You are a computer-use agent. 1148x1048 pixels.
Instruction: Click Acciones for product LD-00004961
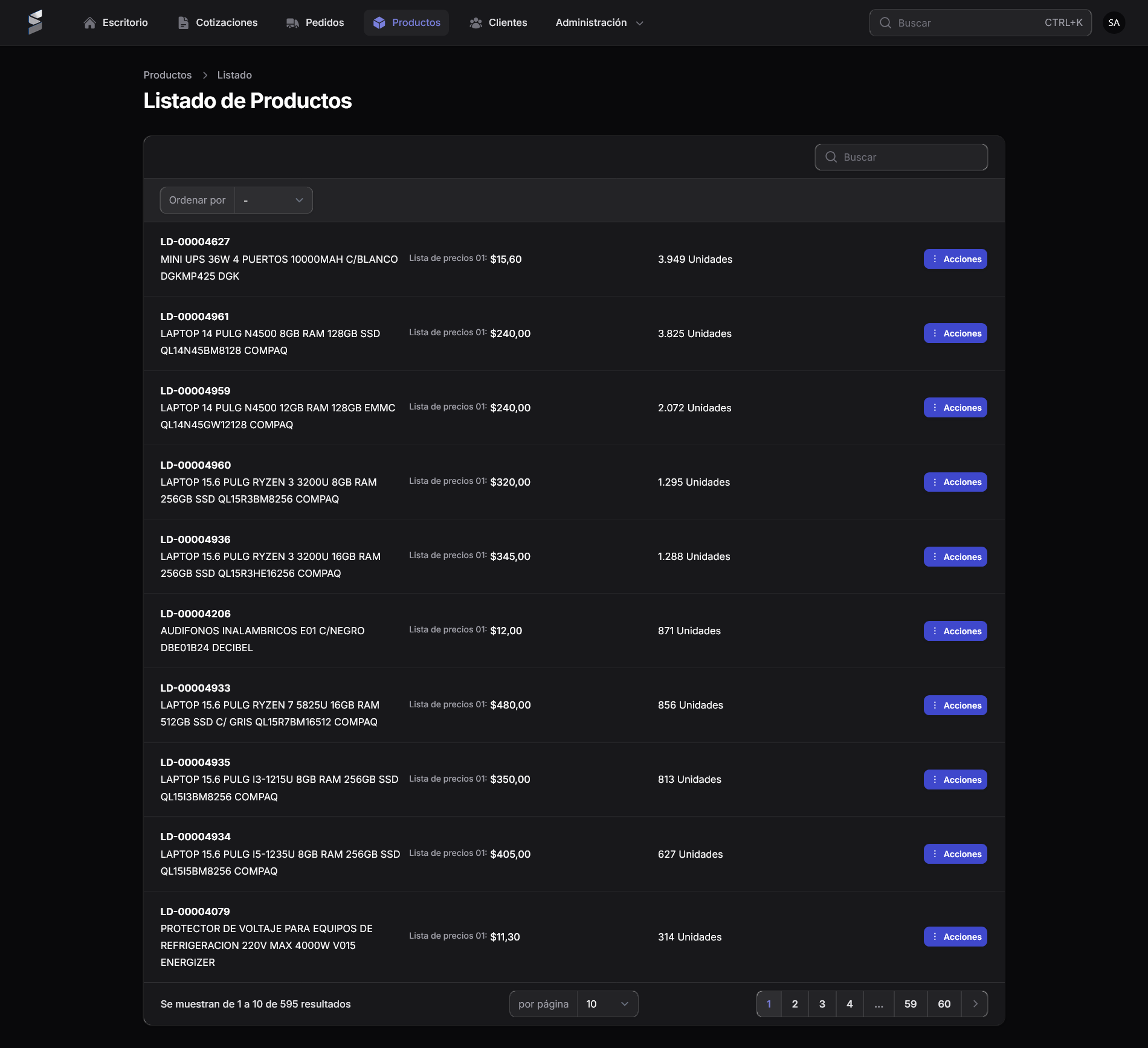pyautogui.click(x=955, y=333)
